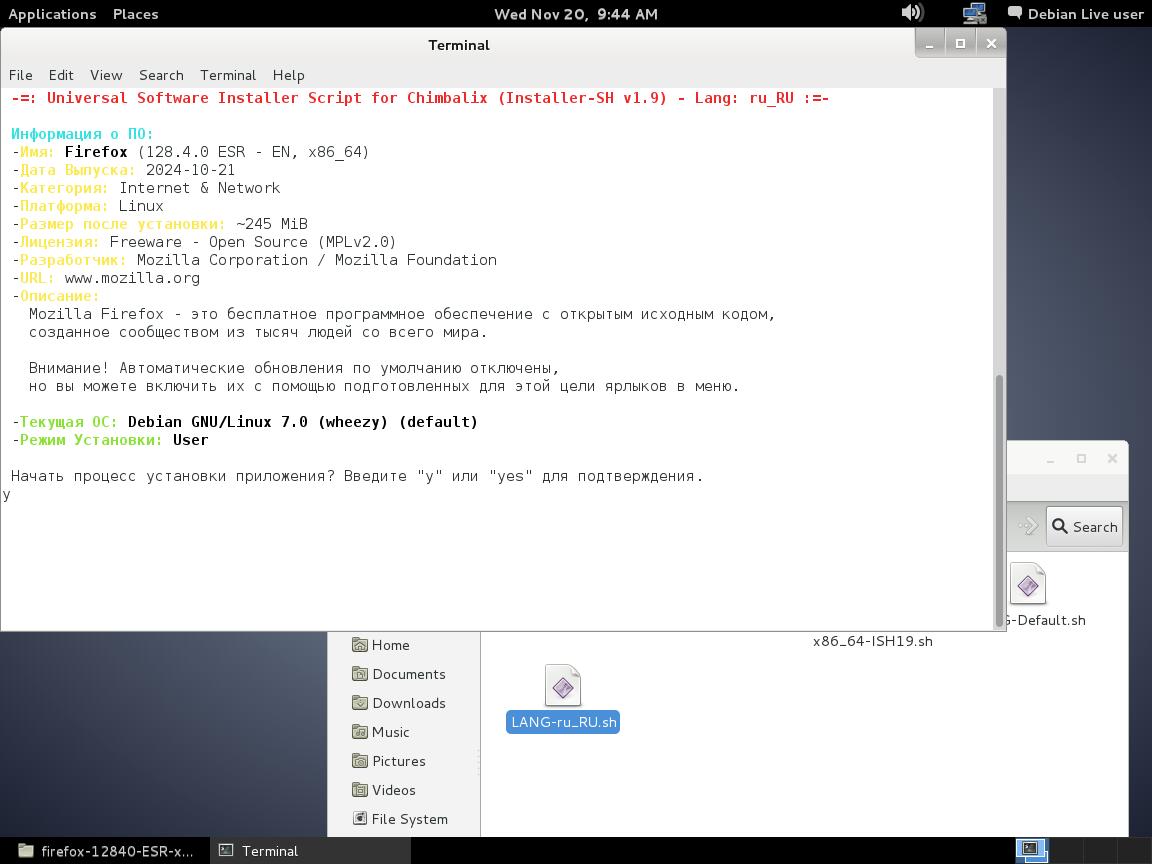Viewport: 1152px width, 864px height.
Task: Click the volume speaker icon
Action: click(x=912, y=12)
